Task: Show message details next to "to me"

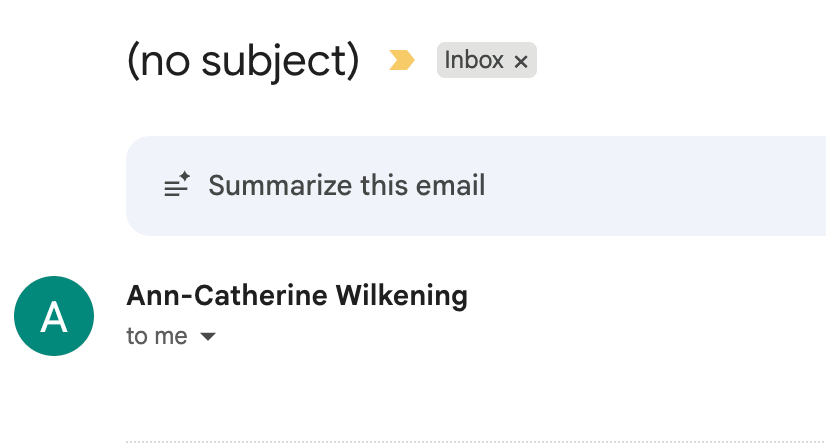Action: [208, 337]
